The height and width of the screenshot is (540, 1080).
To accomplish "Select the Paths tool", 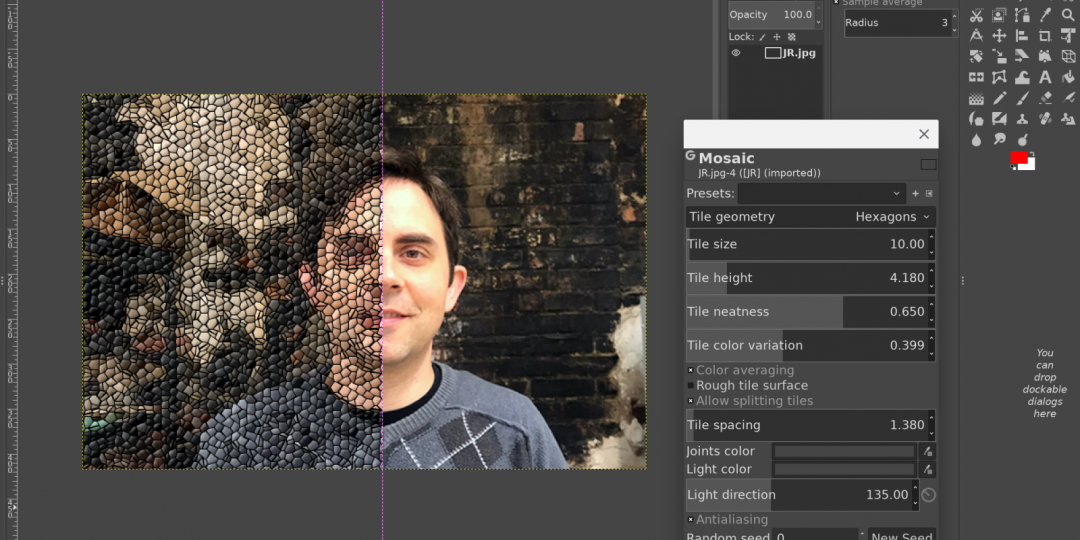I will pos(1022,14).
